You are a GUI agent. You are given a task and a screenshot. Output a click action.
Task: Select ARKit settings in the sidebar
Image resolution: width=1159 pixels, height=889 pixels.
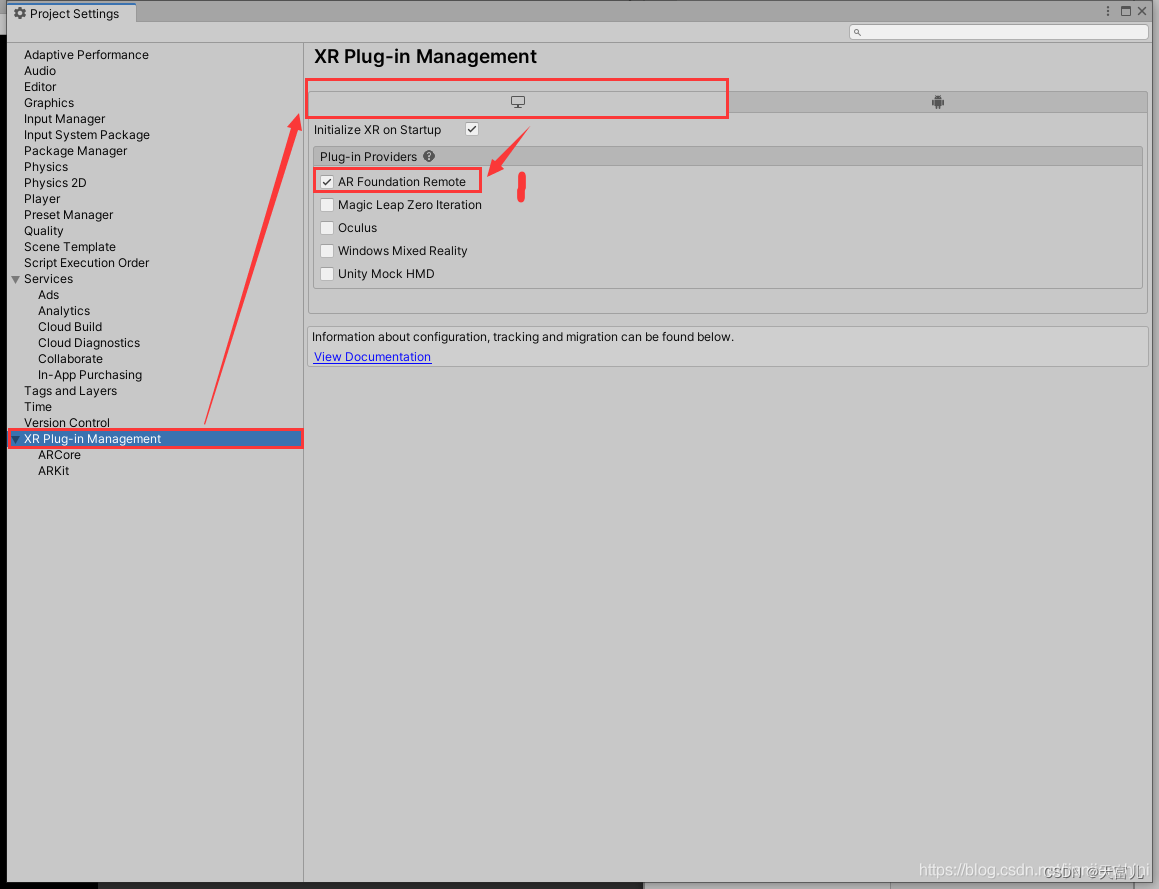53,470
